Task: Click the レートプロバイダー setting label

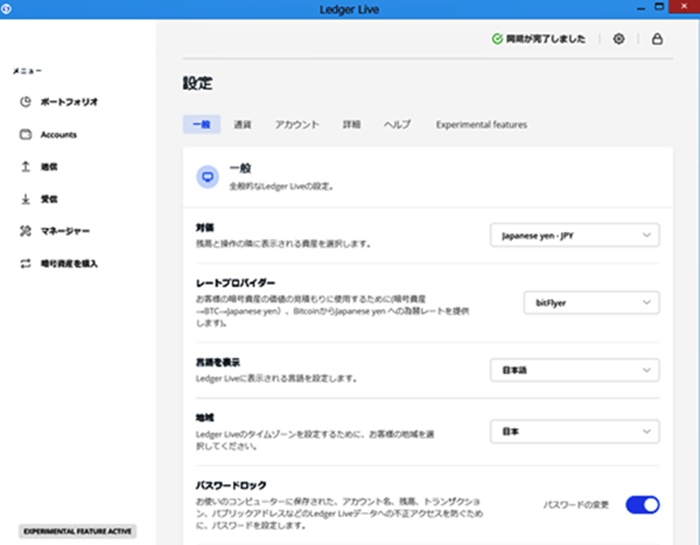Action: [x=235, y=283]
